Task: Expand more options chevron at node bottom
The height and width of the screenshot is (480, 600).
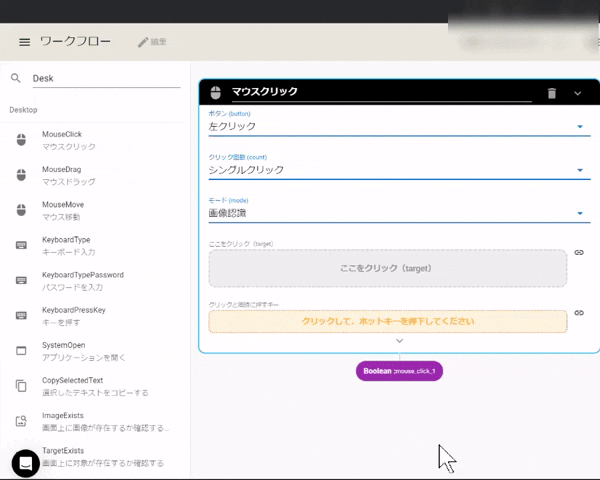Action: tap(399, 341)
